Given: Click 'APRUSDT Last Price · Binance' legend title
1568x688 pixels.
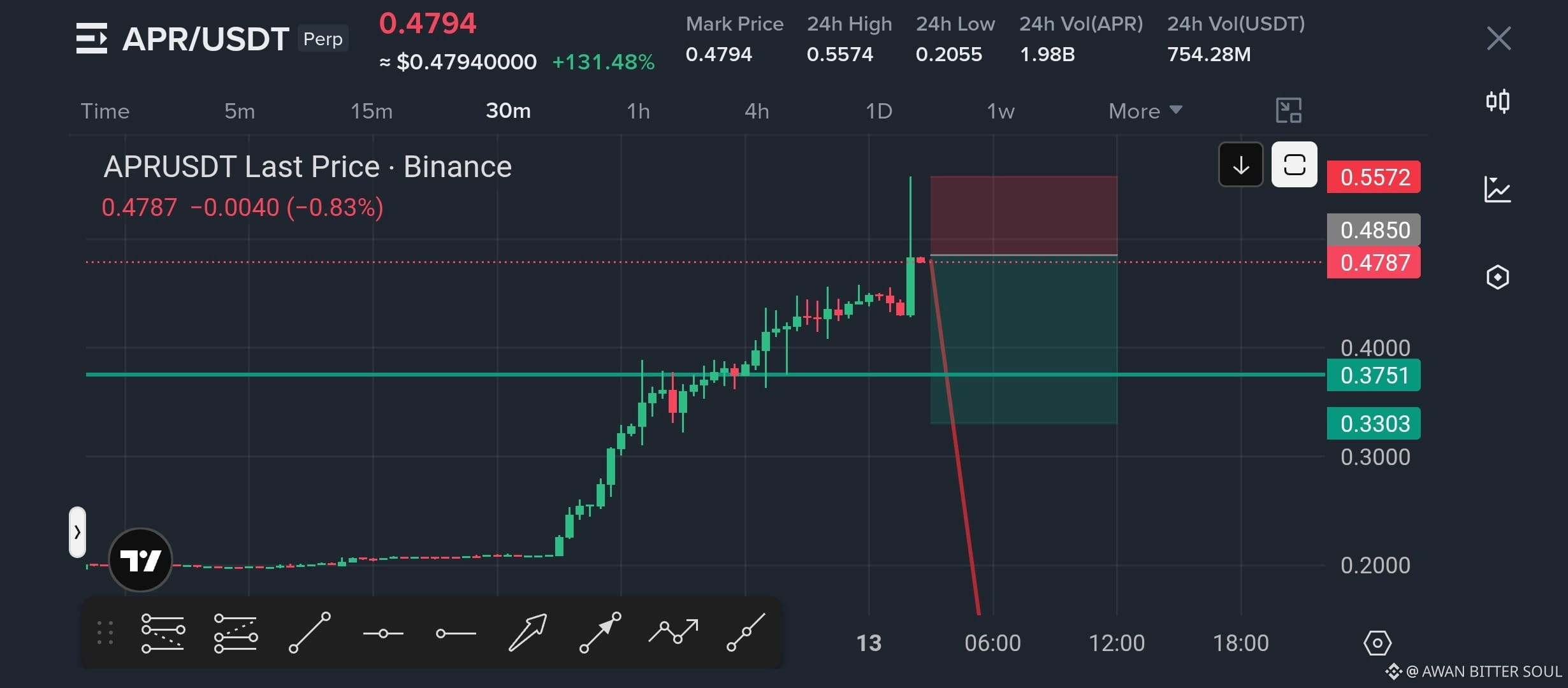Looking at the screenshot, I should point(307,167).
